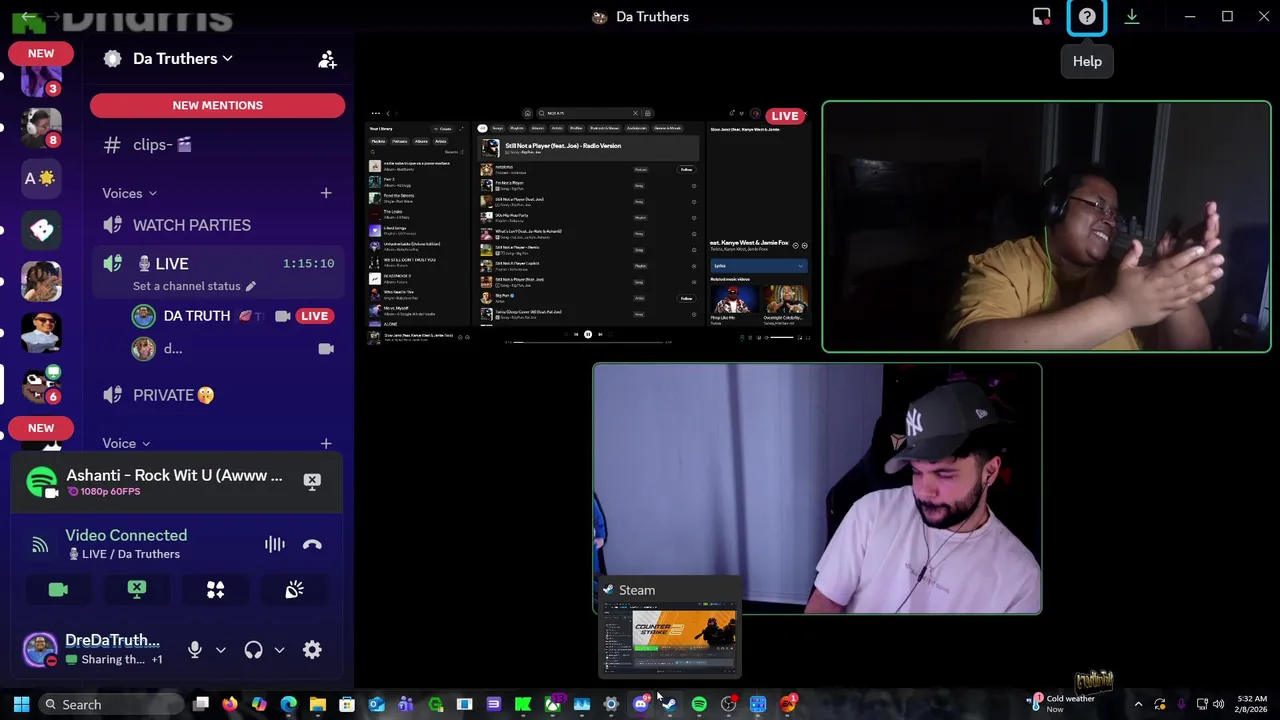The height and width of the screenshot is (720, 1280).
Task: Open the sunglasses avatar server icon
Action: pyautogui.click(x=41, y=334)
